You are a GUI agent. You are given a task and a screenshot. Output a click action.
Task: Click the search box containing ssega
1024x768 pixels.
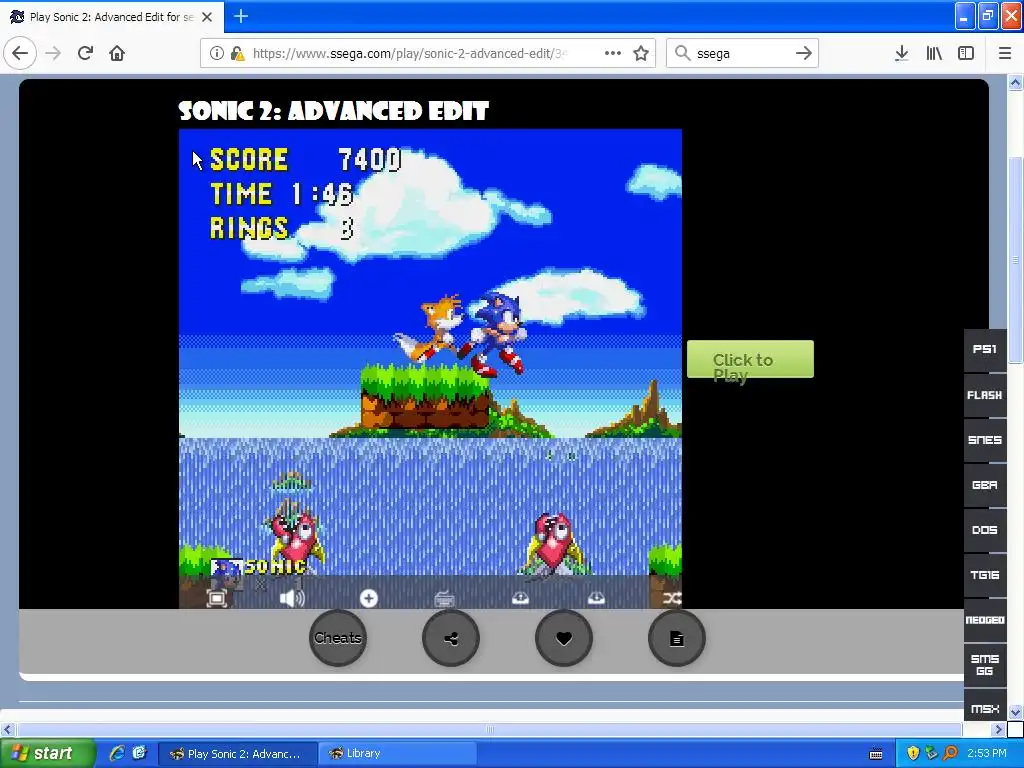743,54
